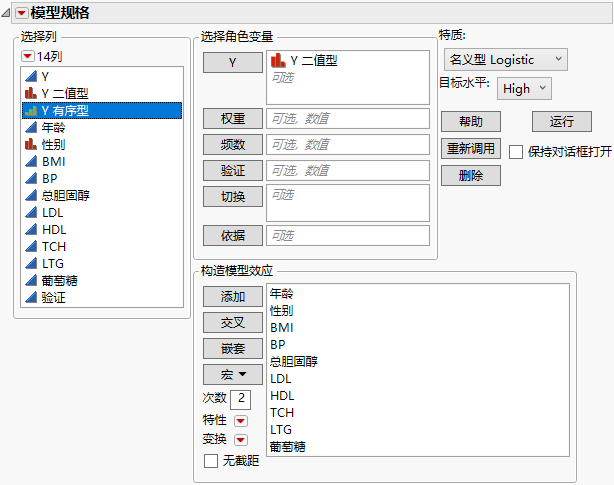Collapse the 模型规格 outline with gray triangle
Image resolution: width=614 pixels, height=485 pixels.
pos(5,13)
